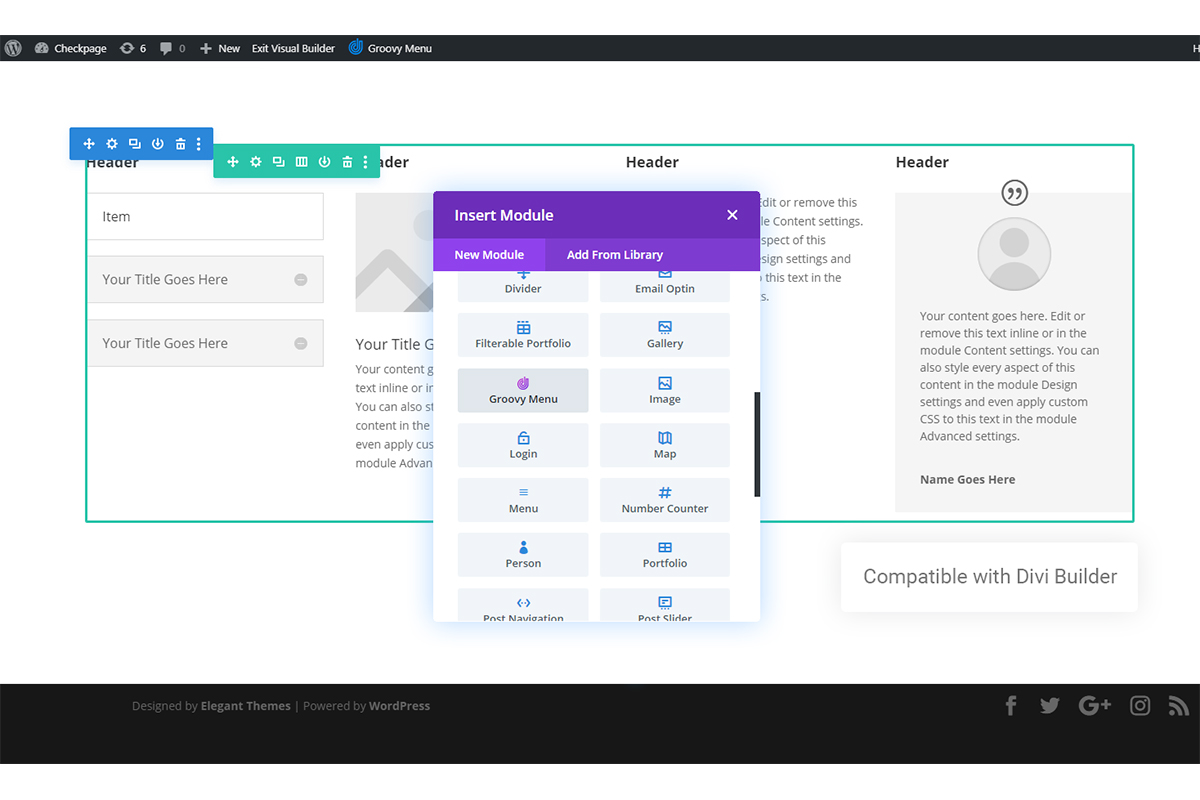Open the comments indicator showing 0
This screenshot has height=800, width=1200.
pyautogui.click(x=172, y=48)
